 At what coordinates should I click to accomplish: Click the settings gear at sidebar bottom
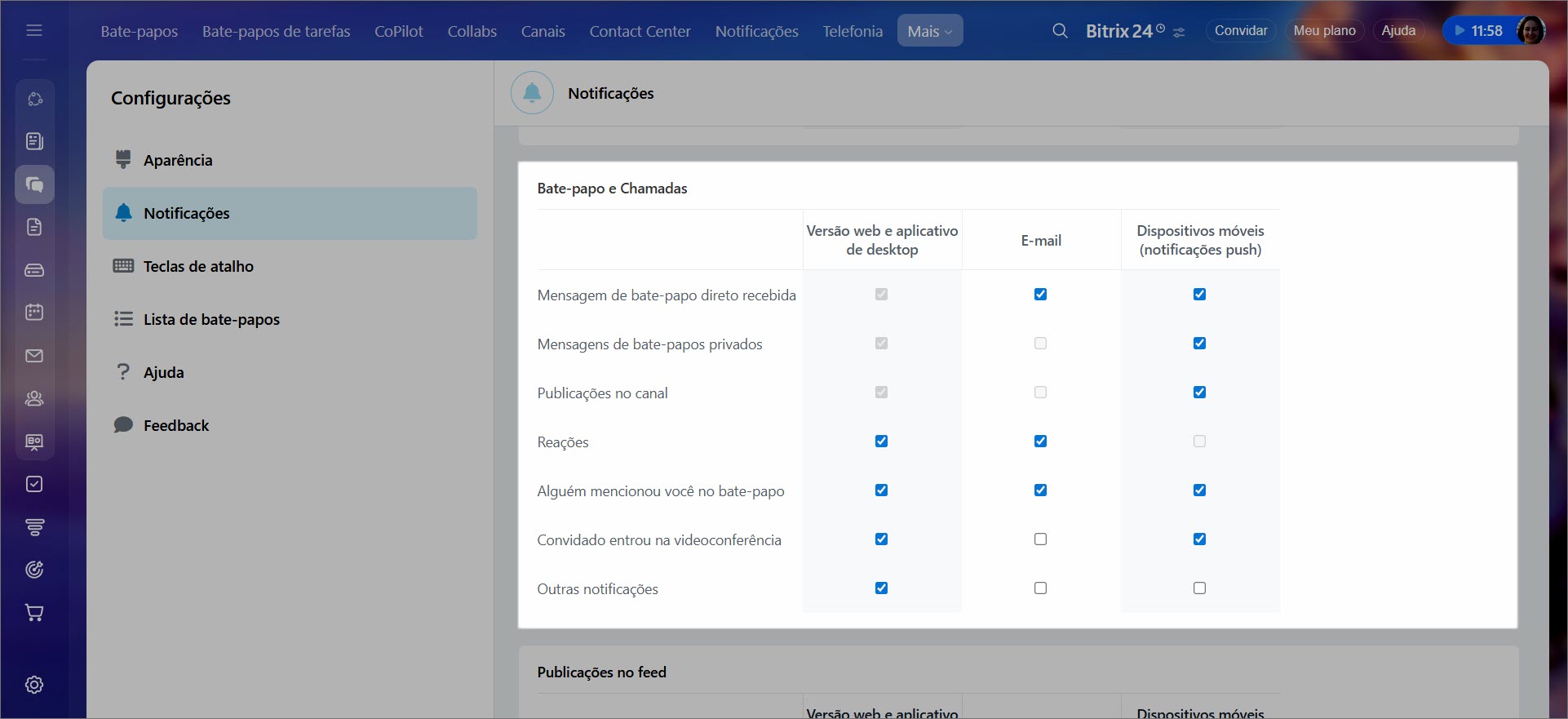click(x=34, y=685)
